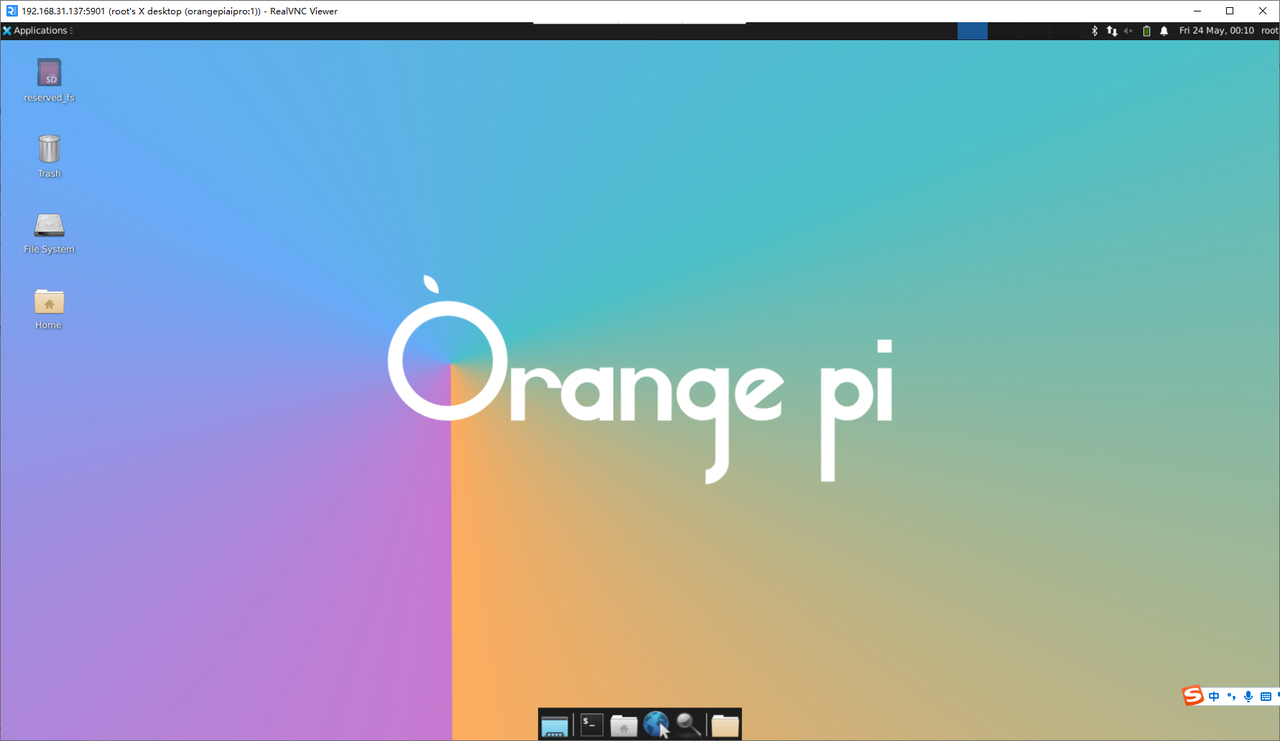Toggle the punctuation mode on the input toolbar
1280x741 pixels.
[x=1231, y=697]
